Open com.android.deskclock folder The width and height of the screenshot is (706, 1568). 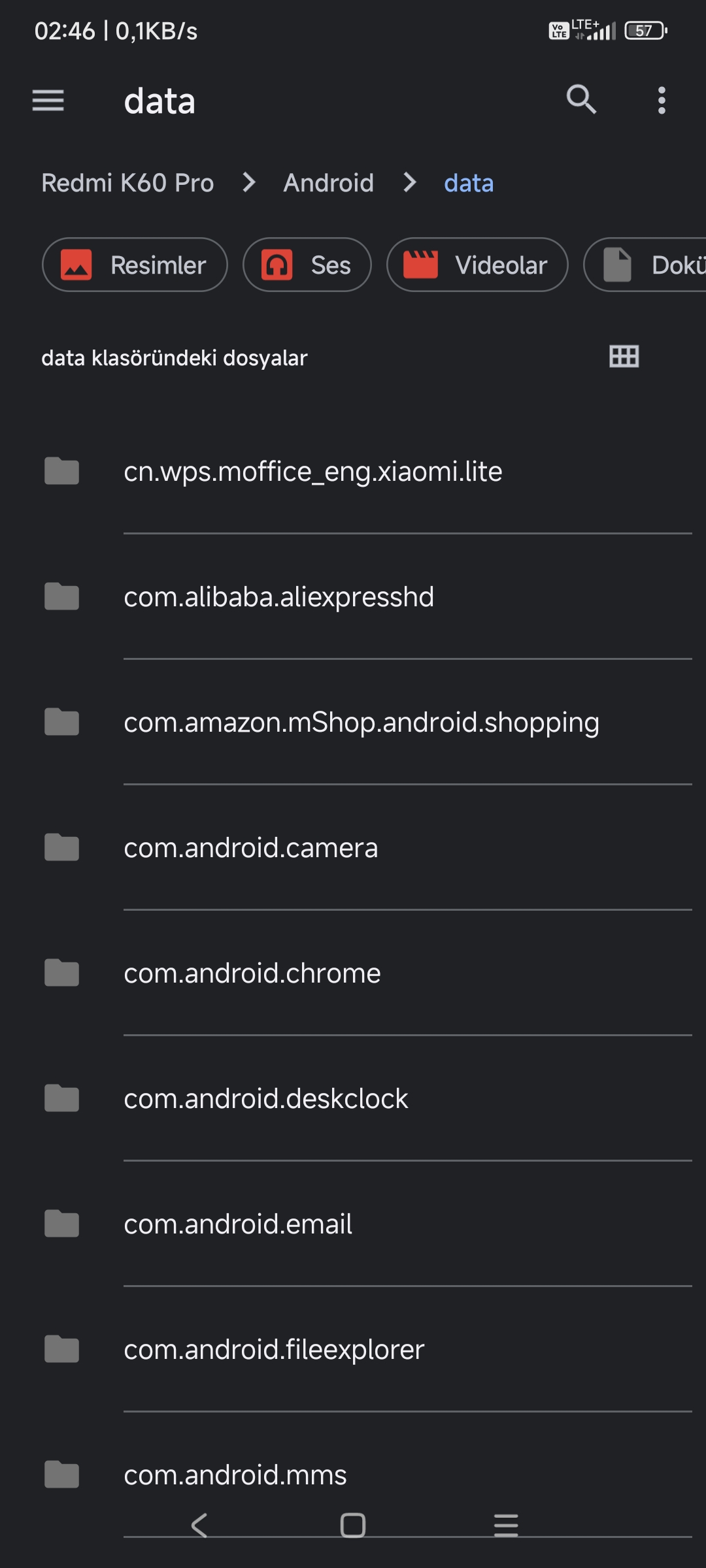(x=265, y=1099)
